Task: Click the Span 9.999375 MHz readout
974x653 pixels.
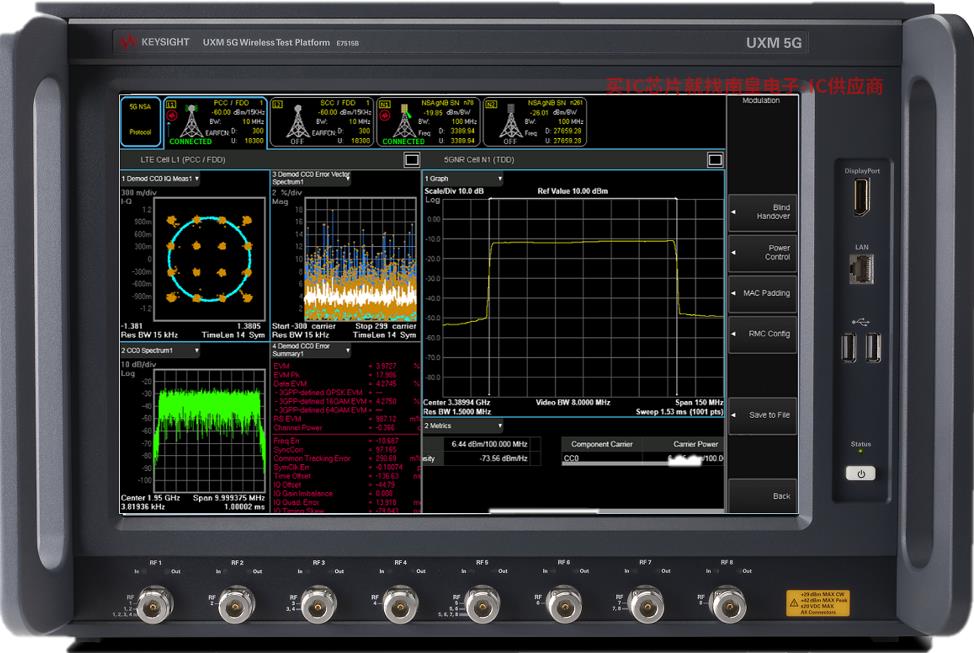Action: click(x=229, y=498)
